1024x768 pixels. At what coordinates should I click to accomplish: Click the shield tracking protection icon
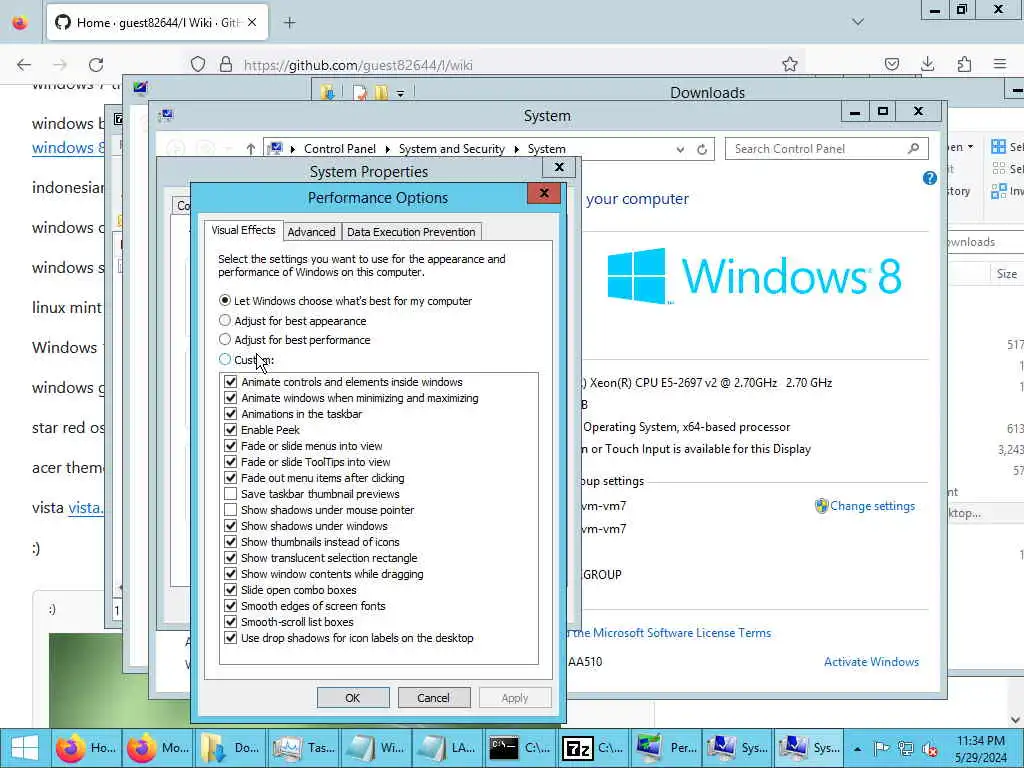point(198,64)
